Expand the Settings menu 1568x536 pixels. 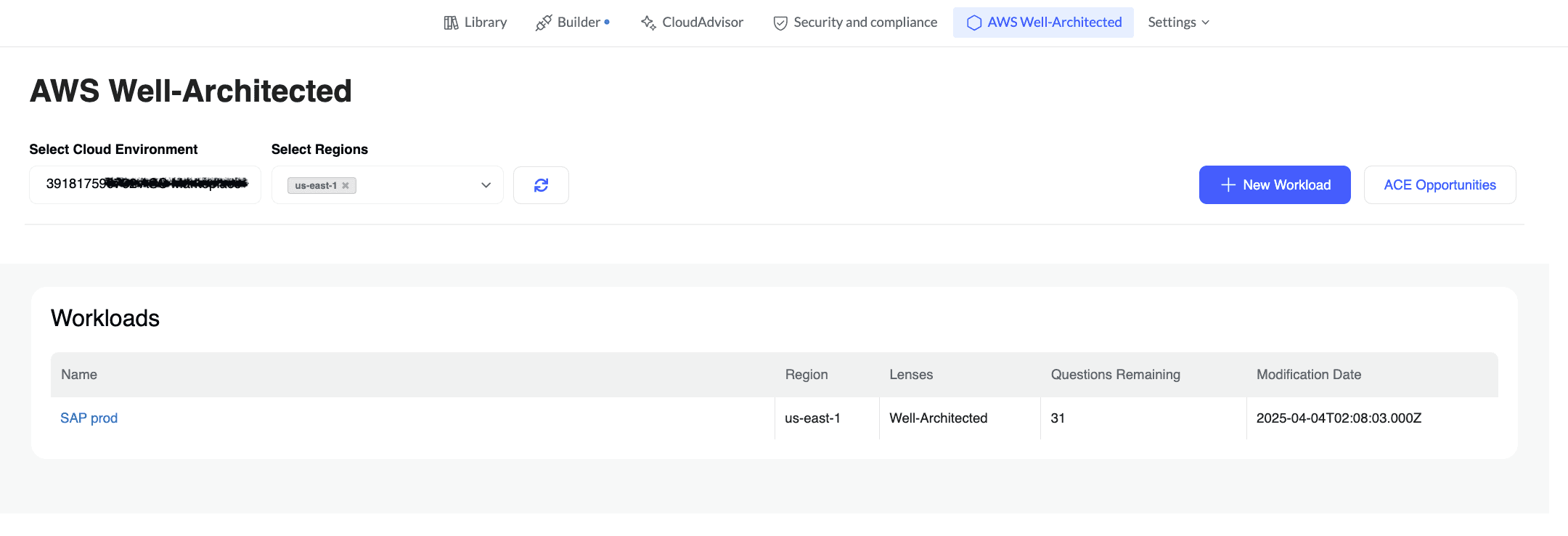click(x=1179, y=23)
